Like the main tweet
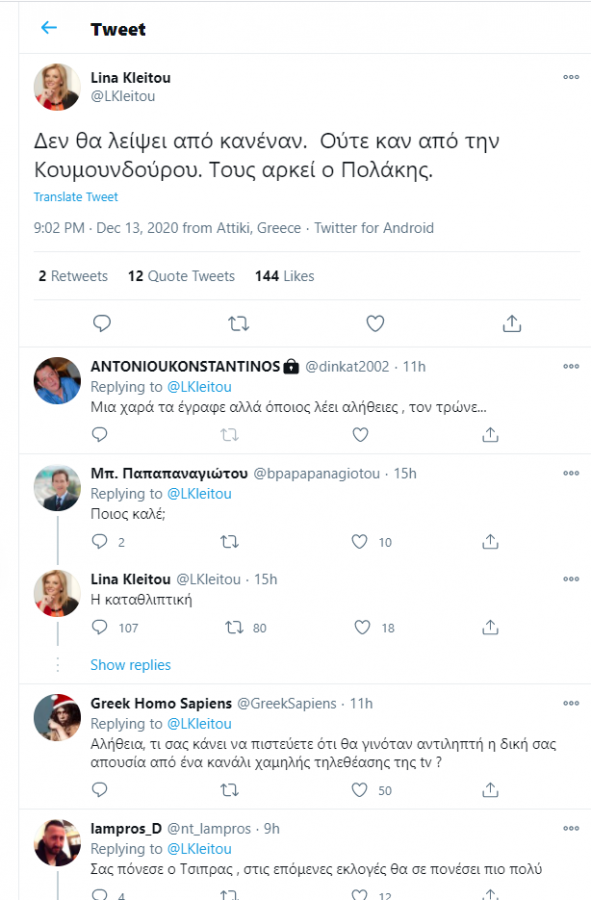The width and height of the screenshot is (591, 900). [x=374, y=322]
